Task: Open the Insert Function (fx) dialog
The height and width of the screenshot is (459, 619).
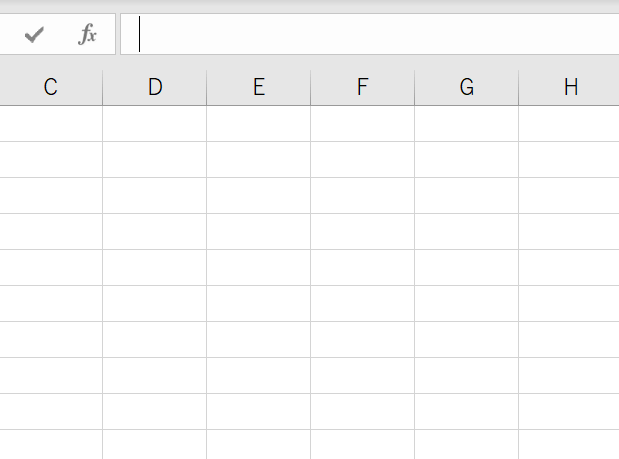Action: (88, 35)
